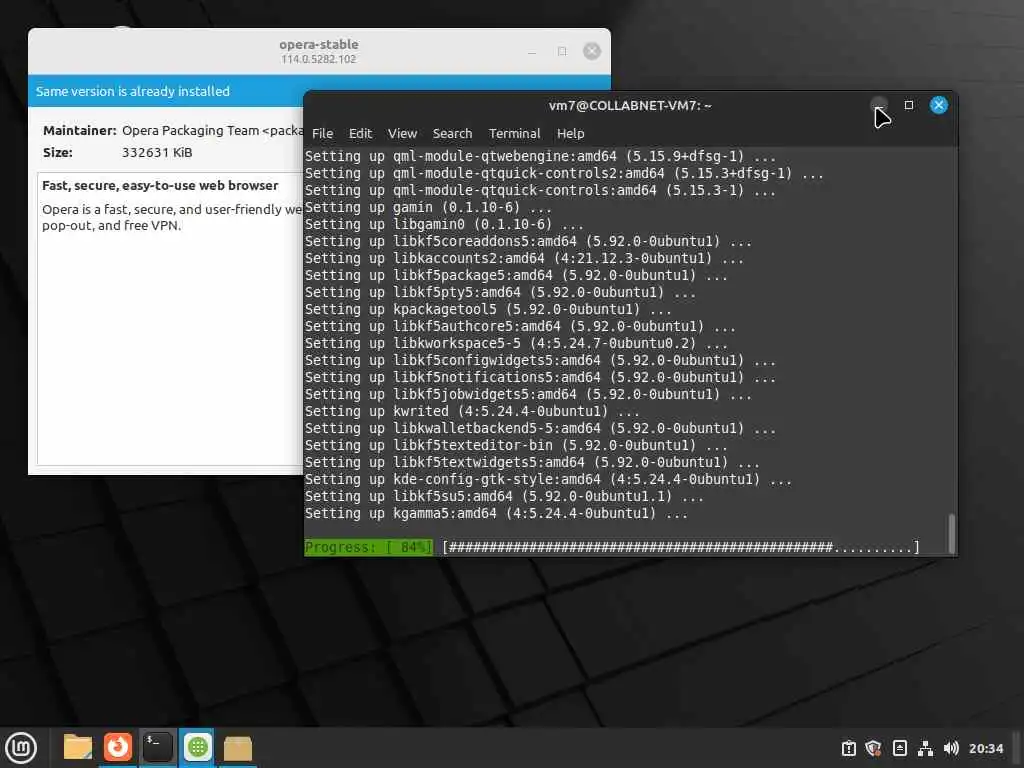Viewport: 1024px width, 768px height.
Task: Switch to the Terminal taskbar button
Action: 157,747
